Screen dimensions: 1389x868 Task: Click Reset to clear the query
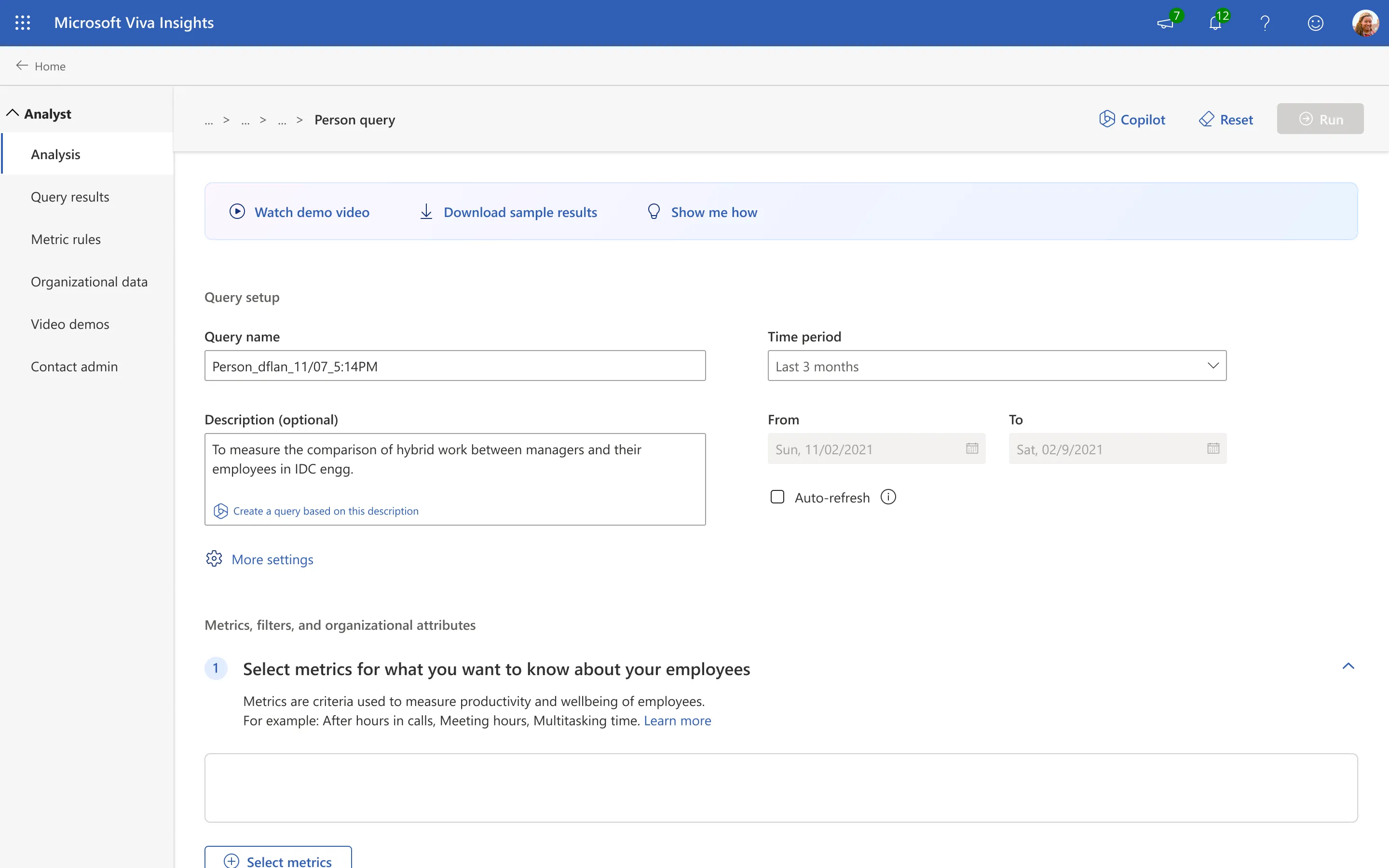click(1226, 120)
